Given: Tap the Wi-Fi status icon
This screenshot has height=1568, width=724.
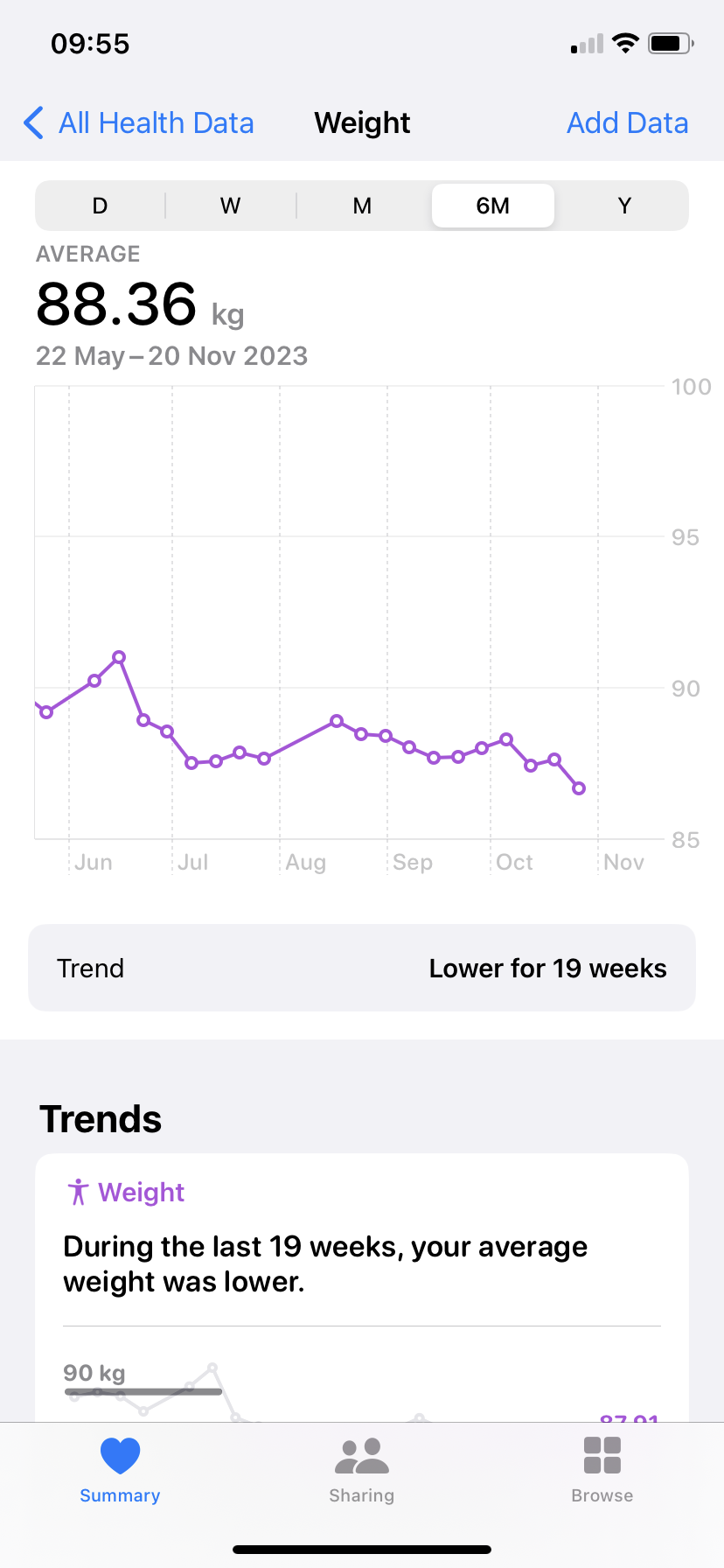Looking at the screenshot, I should (625, 44).
